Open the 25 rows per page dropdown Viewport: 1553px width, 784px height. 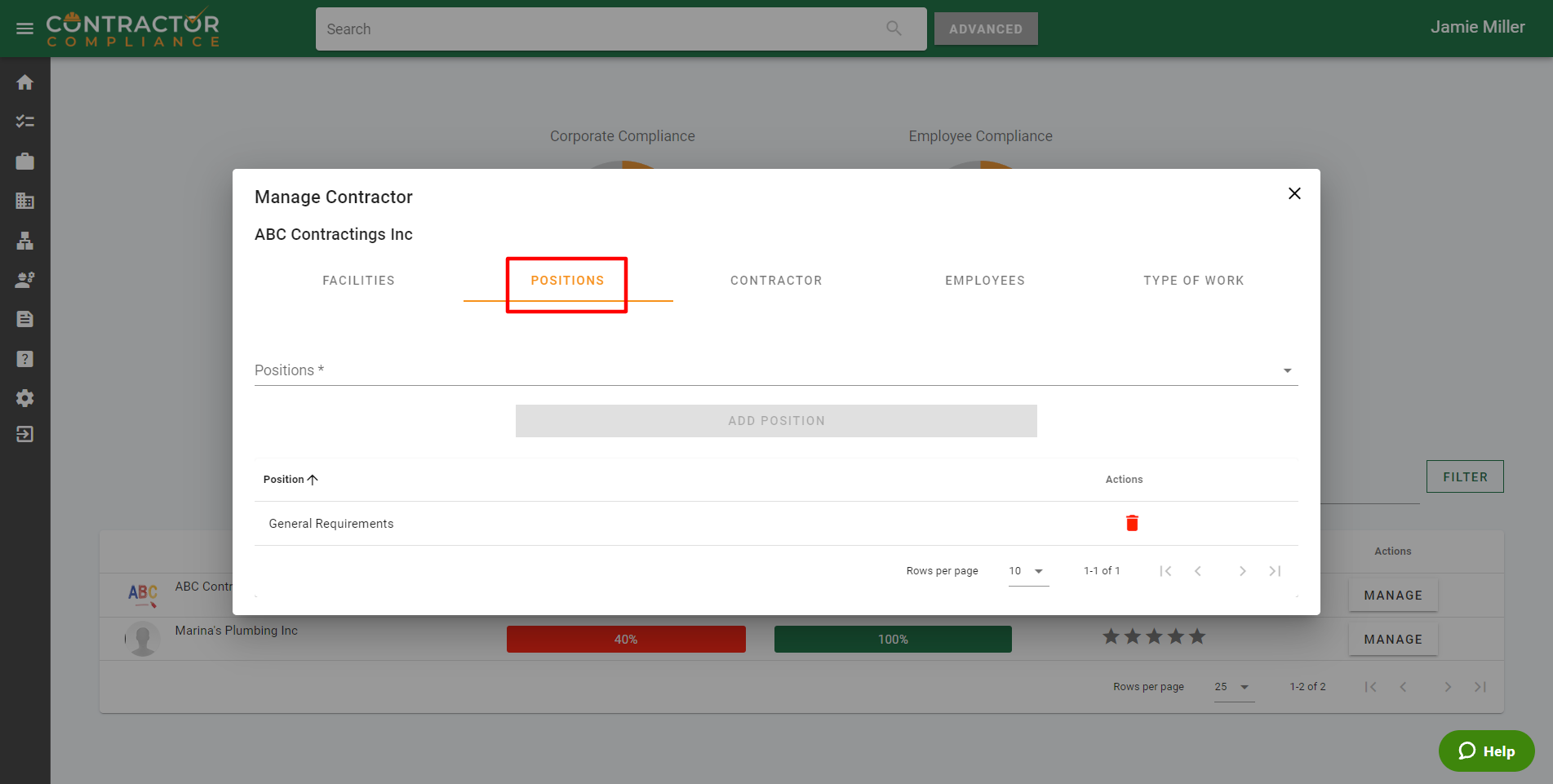(x=1232, y=687)
